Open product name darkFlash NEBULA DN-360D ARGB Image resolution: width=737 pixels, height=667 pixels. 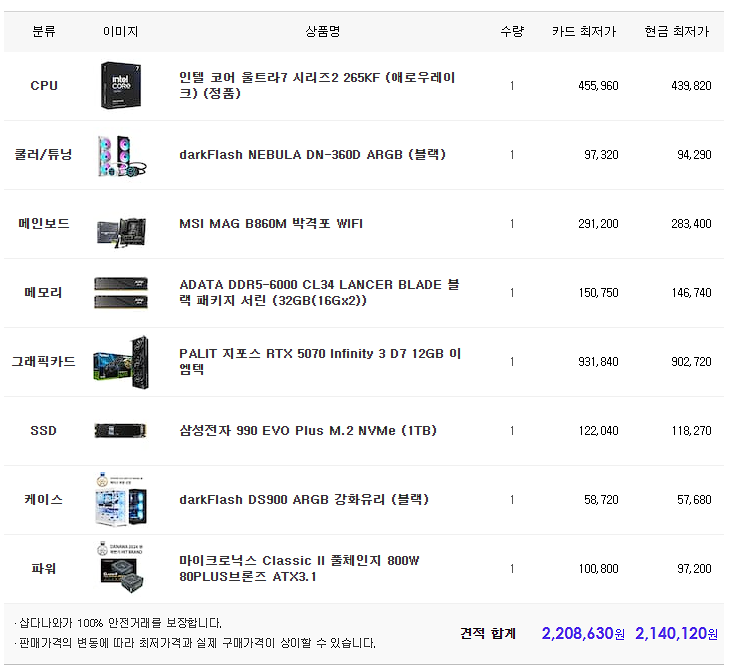coord(312,155)
